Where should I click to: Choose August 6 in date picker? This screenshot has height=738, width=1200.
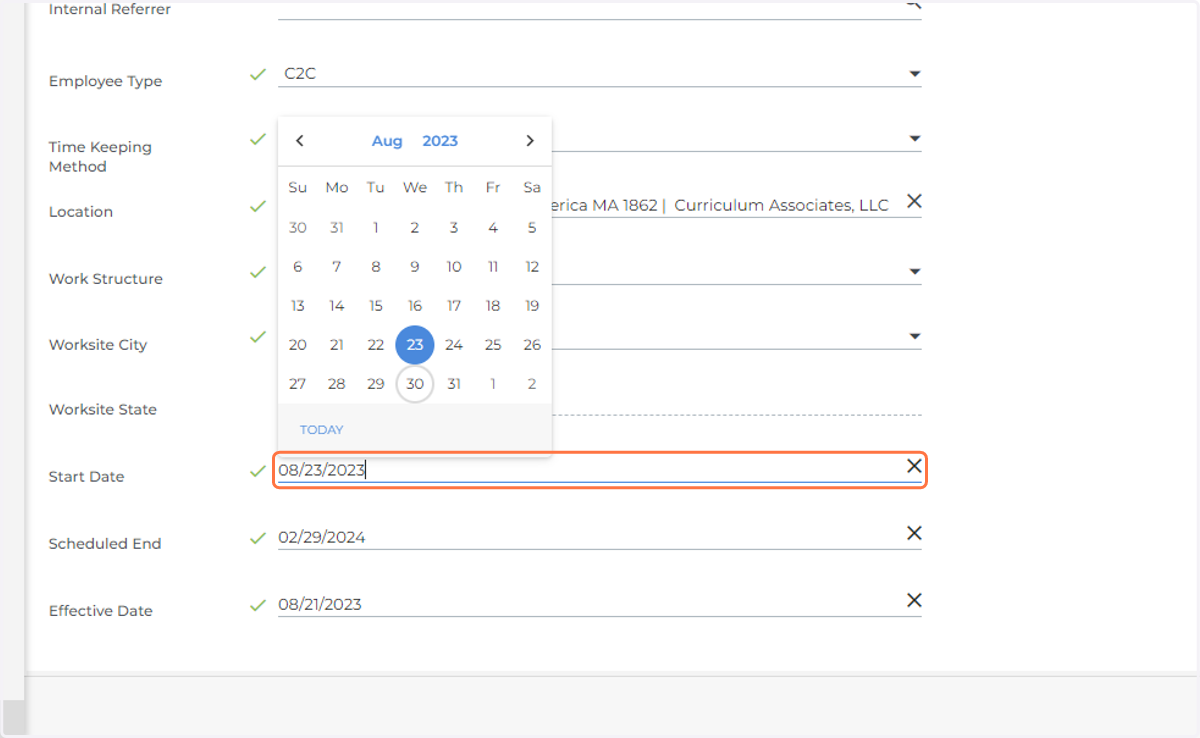click(x=298, y=267)
